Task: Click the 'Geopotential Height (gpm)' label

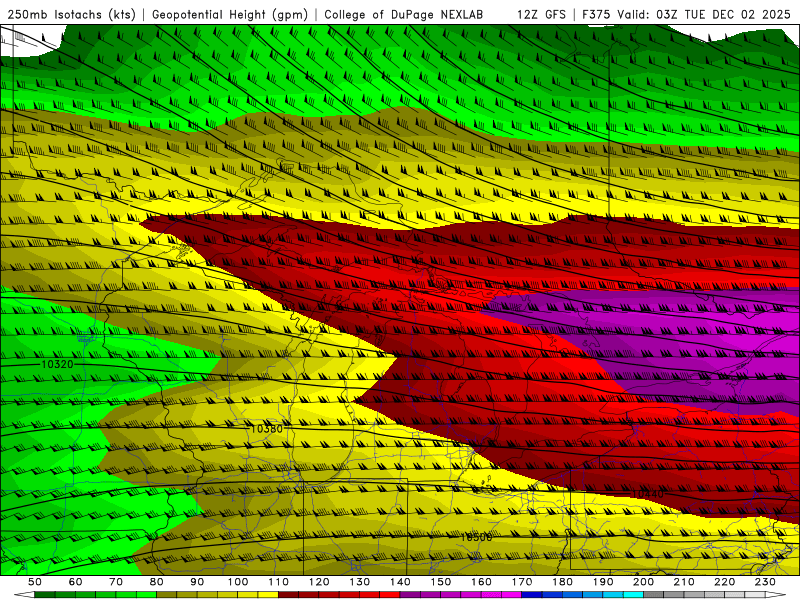Action: (230, 15)
